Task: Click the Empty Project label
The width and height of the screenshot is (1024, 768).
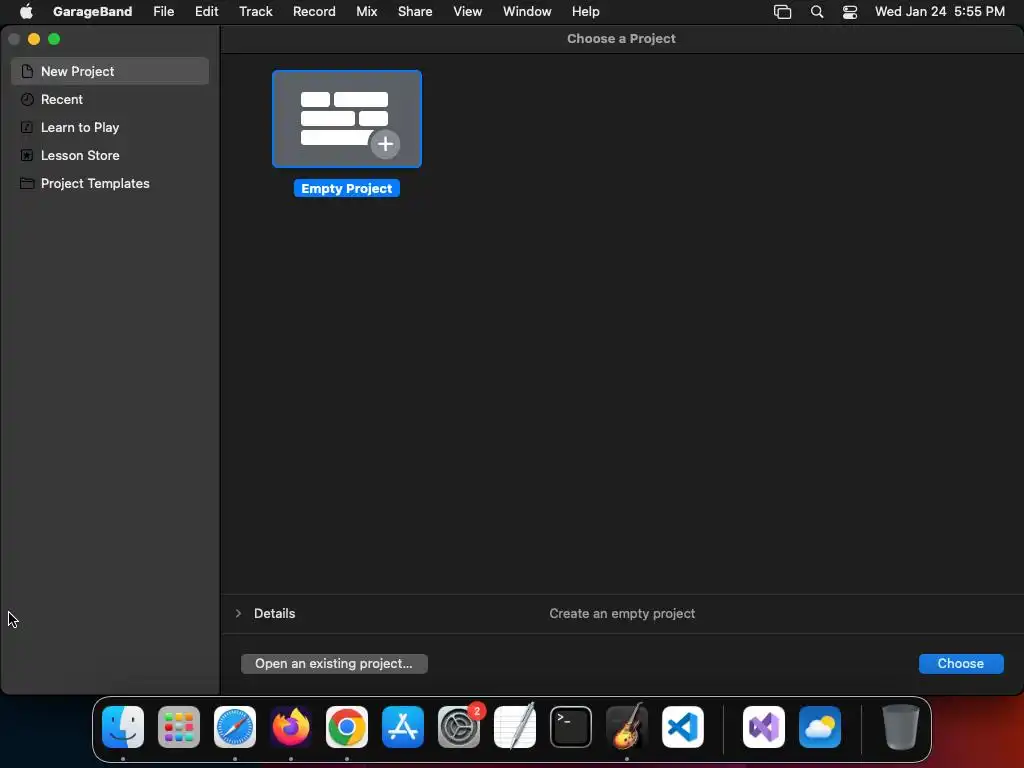Action: [347, 189]
